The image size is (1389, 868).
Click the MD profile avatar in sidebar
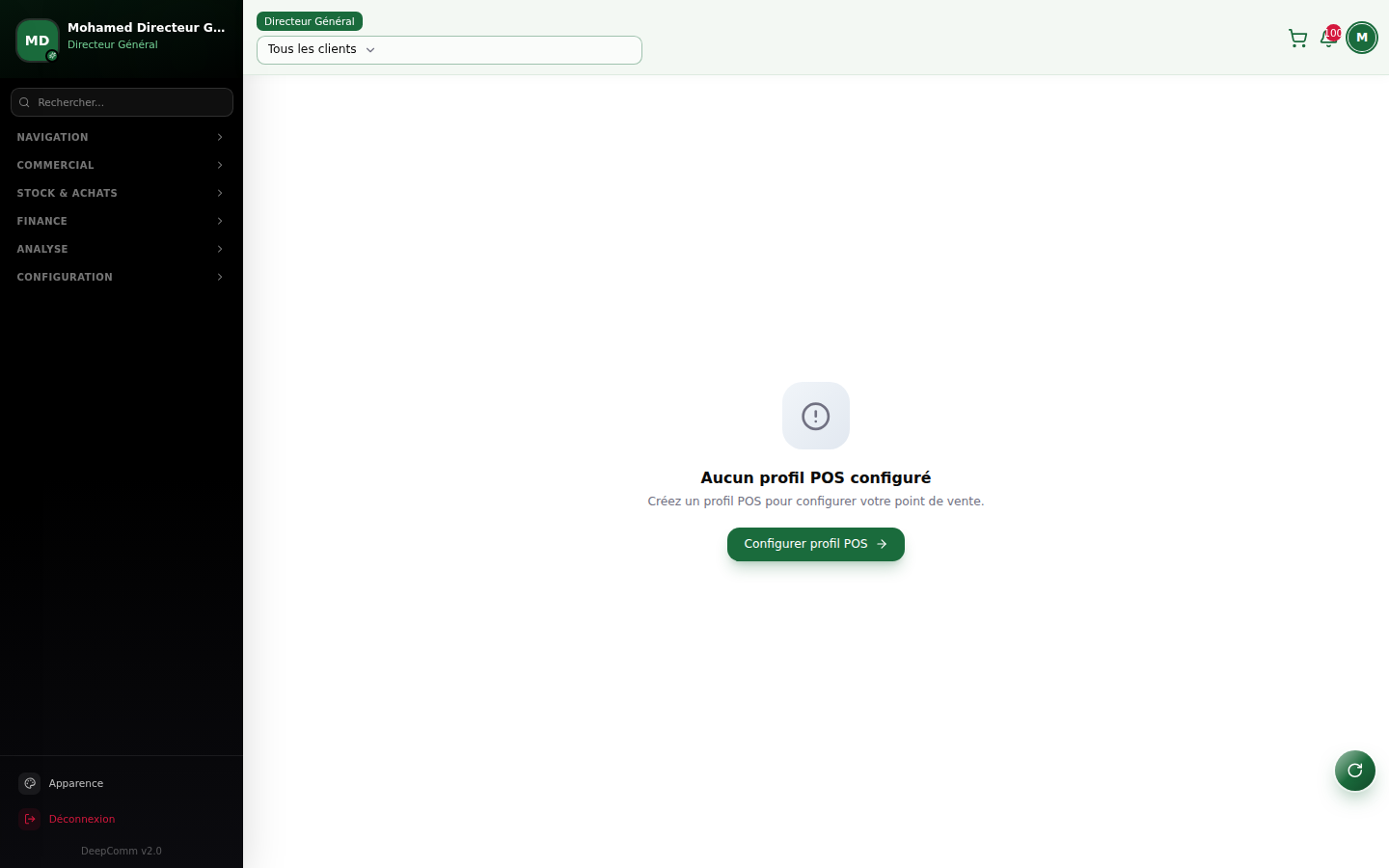tap(38, 41)
